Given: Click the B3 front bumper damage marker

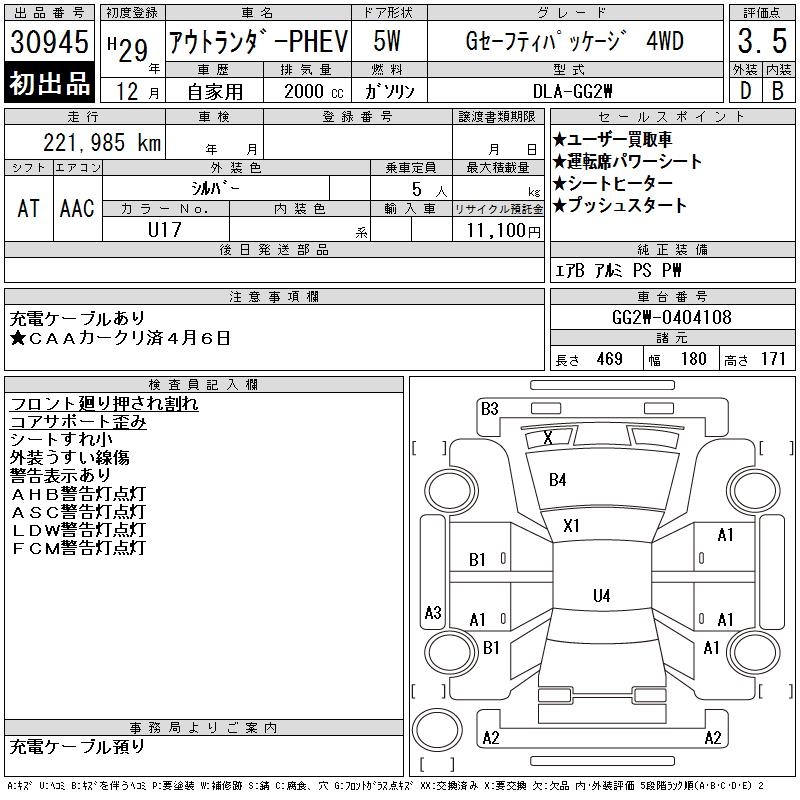Looking at the screenshot, I should (x=489, y=408).
